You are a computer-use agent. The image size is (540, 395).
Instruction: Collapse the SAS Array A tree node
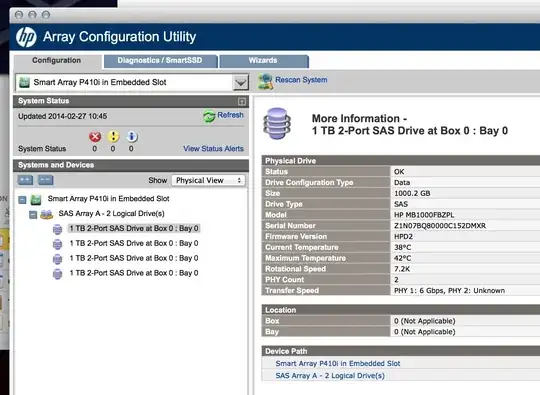click(33, 215)
